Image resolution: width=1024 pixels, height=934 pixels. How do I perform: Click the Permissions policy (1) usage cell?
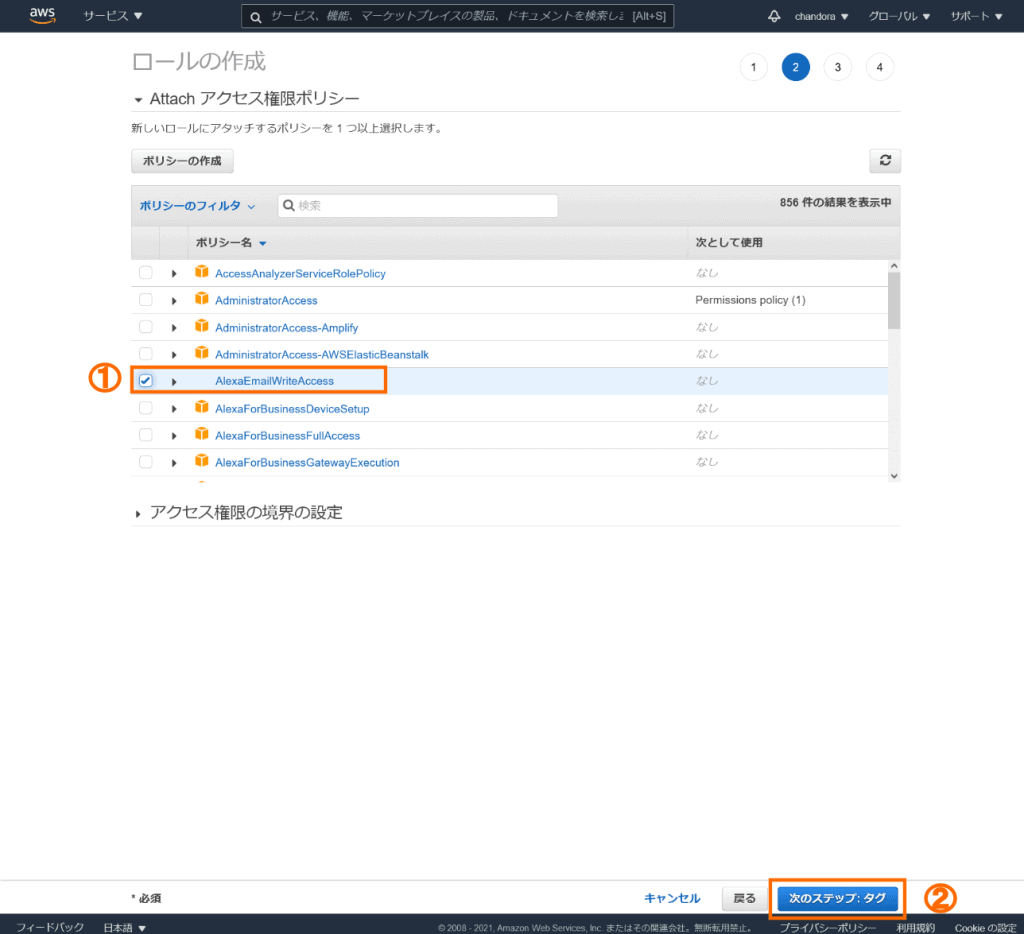tap(750, 300)
